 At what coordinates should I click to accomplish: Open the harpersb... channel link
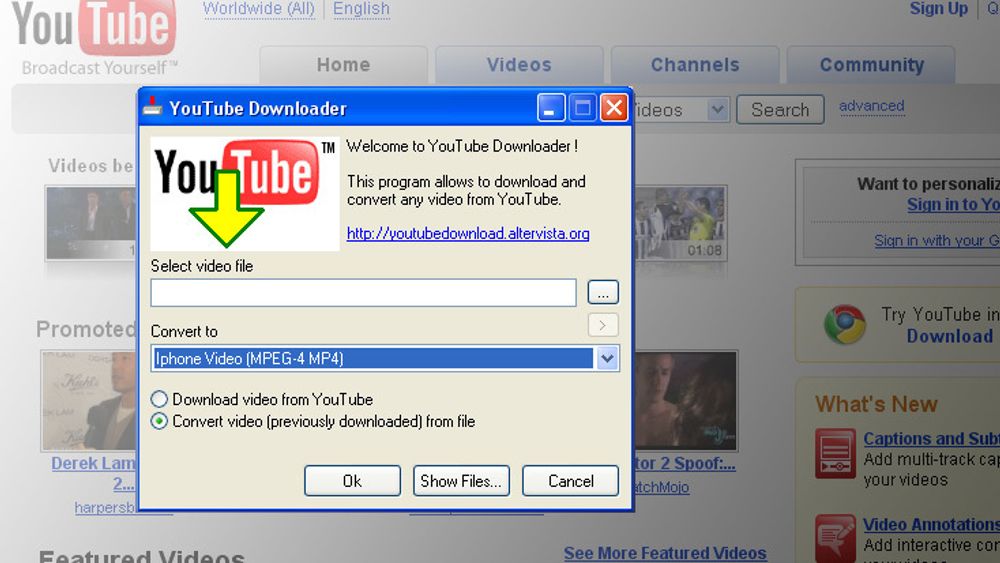[106, 508]
